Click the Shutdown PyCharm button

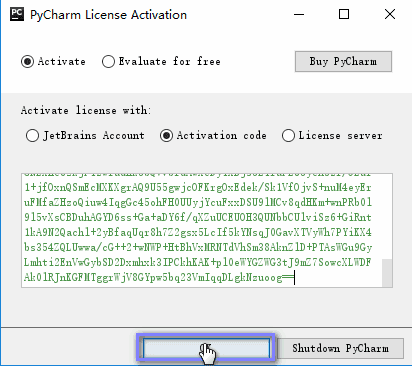click(341, 348)
